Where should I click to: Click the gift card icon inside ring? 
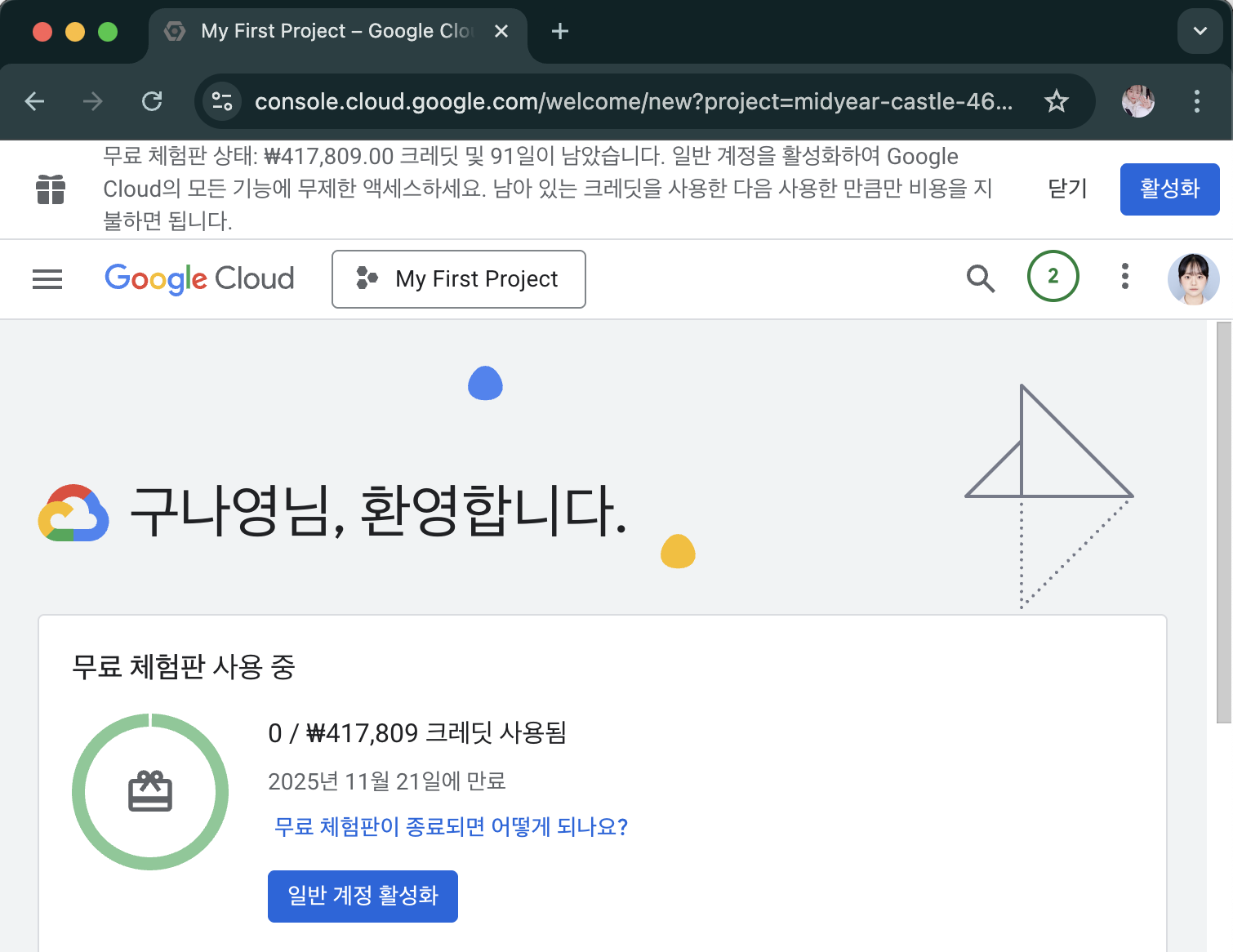pyautogui.click(x=150, y=791)
